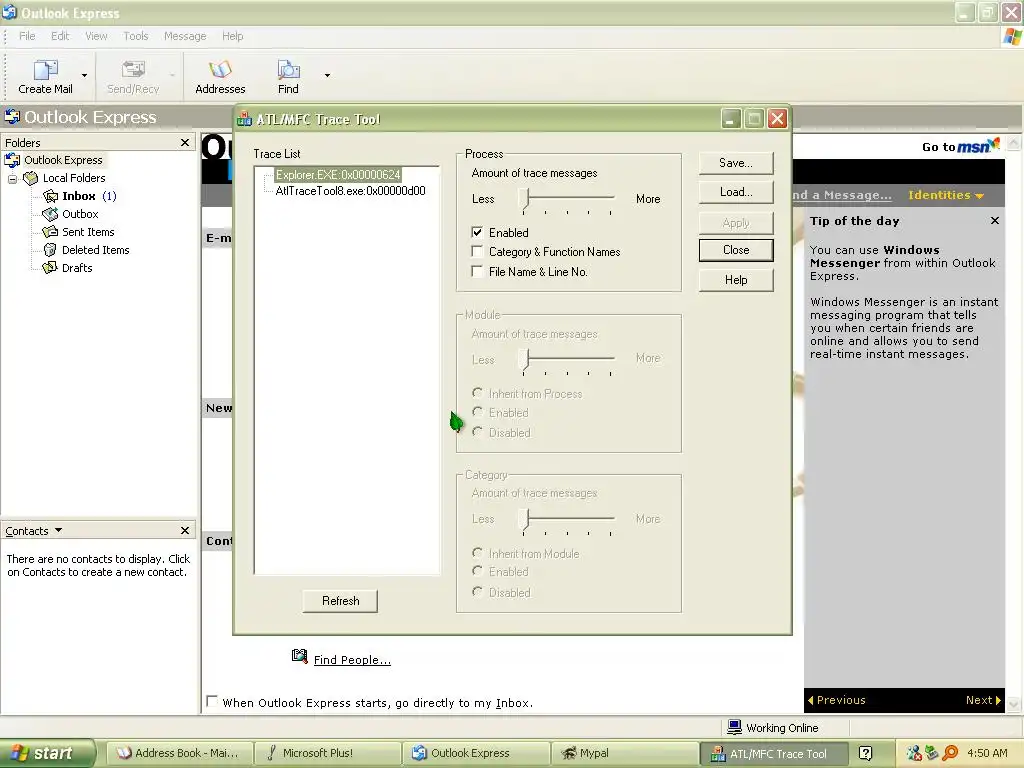Select Enabled radio in Category group
Viewport: 1024px width, 768px height.
pyautogui.click(x=477, y=571)
